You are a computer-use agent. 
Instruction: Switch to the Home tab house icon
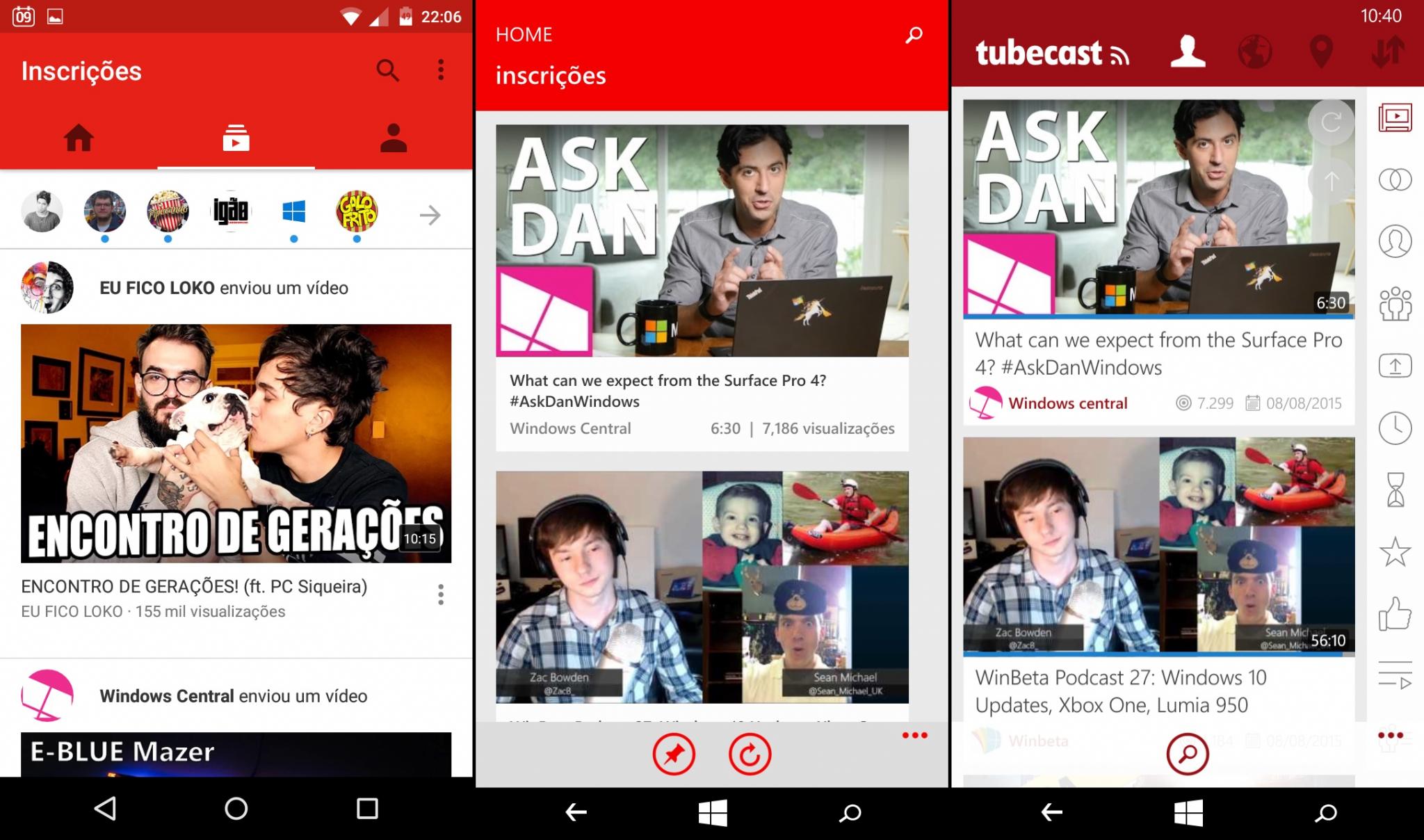tap(79, 138)
